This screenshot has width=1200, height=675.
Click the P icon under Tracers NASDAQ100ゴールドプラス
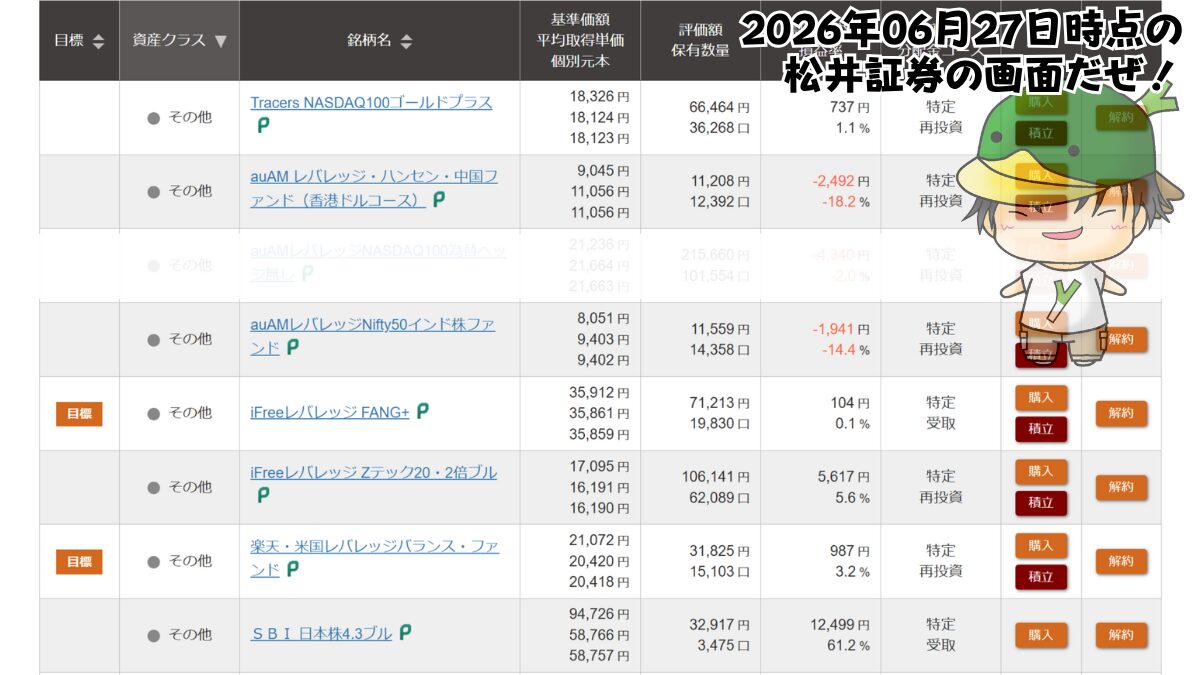click(264, 125)
